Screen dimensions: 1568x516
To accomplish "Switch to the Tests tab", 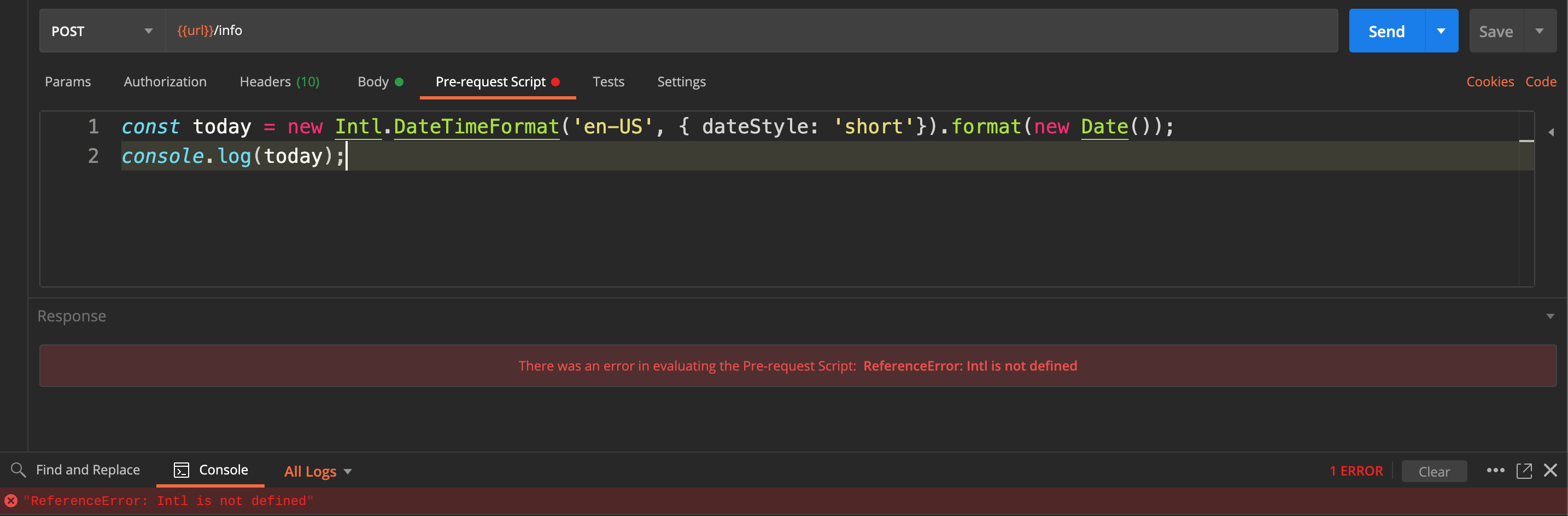I will tap(609, 81).
